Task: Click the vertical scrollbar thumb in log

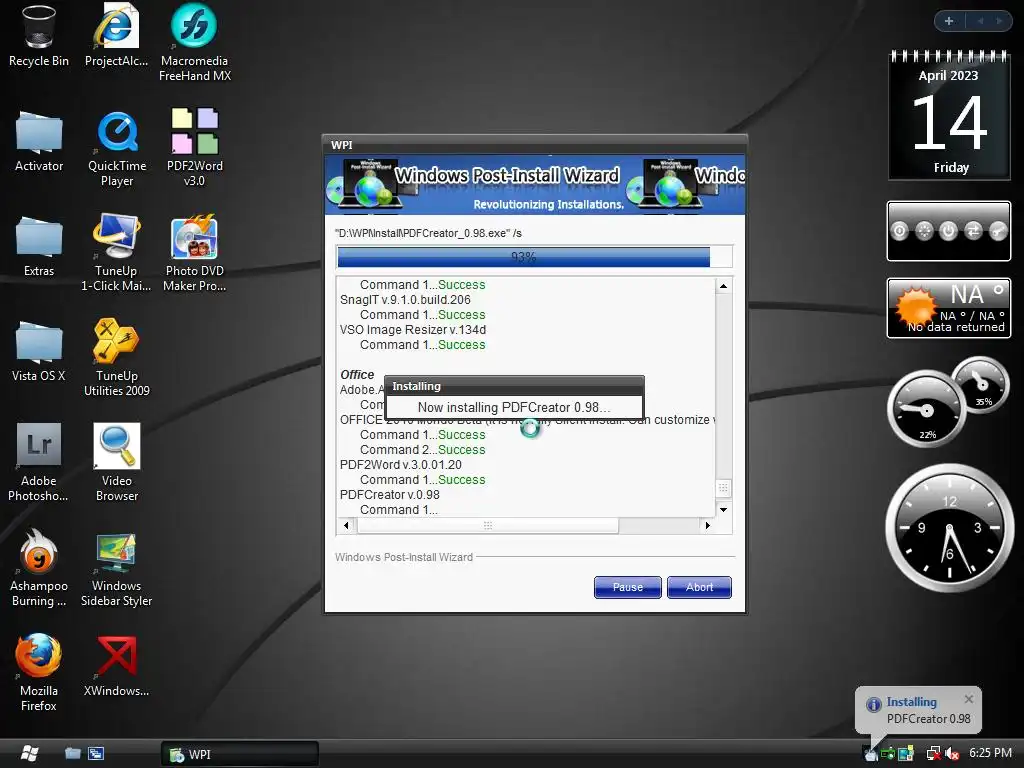Action: 724,488
